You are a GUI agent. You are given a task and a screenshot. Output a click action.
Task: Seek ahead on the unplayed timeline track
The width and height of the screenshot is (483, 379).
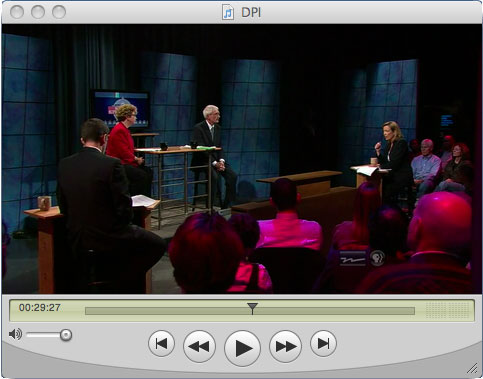point(333,311)
